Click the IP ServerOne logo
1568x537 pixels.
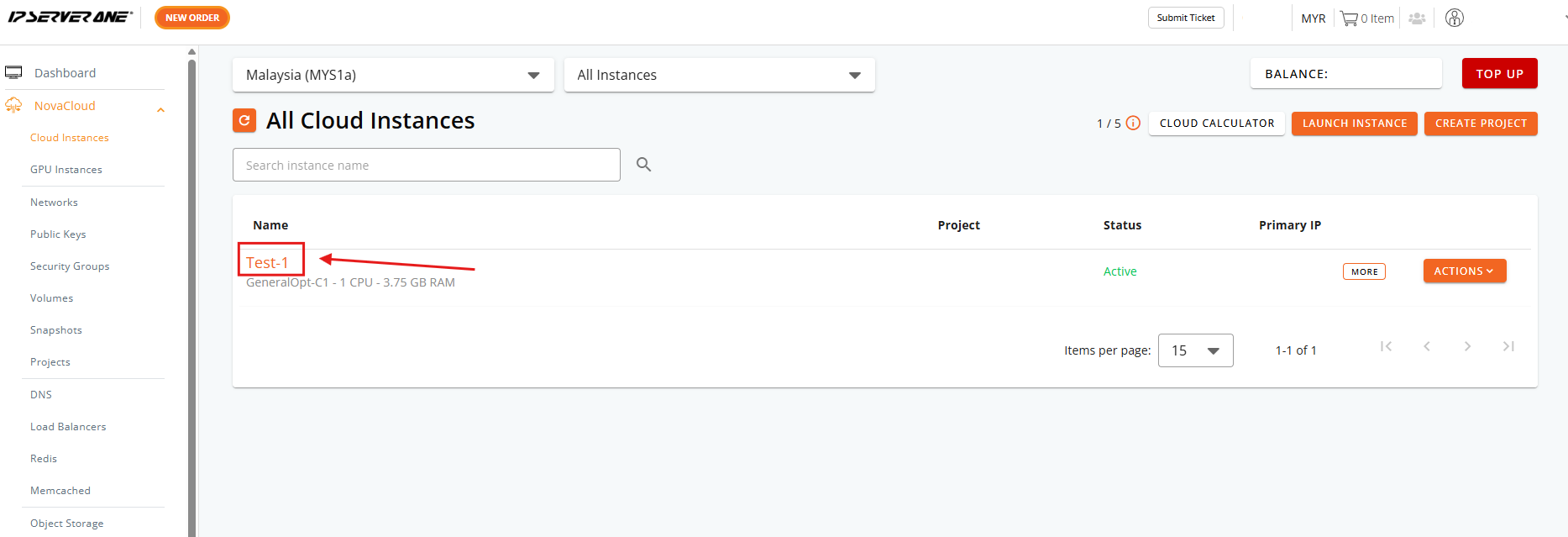(71, 17)
